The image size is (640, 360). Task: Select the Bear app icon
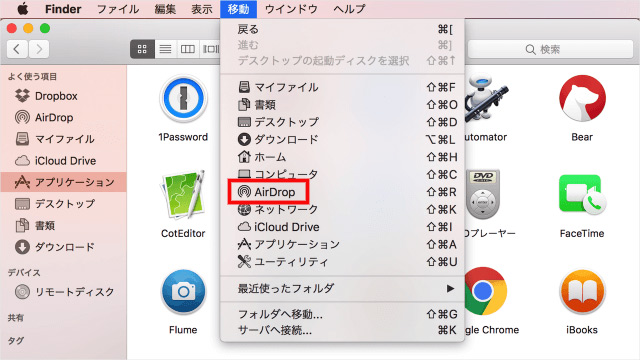(582, 98)
